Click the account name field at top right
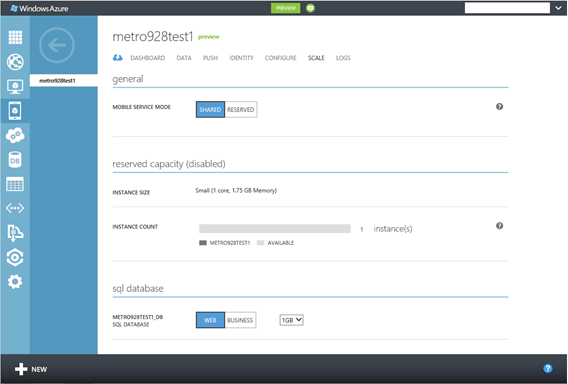This screenshot has width=568, height=384. click(507, 8)
